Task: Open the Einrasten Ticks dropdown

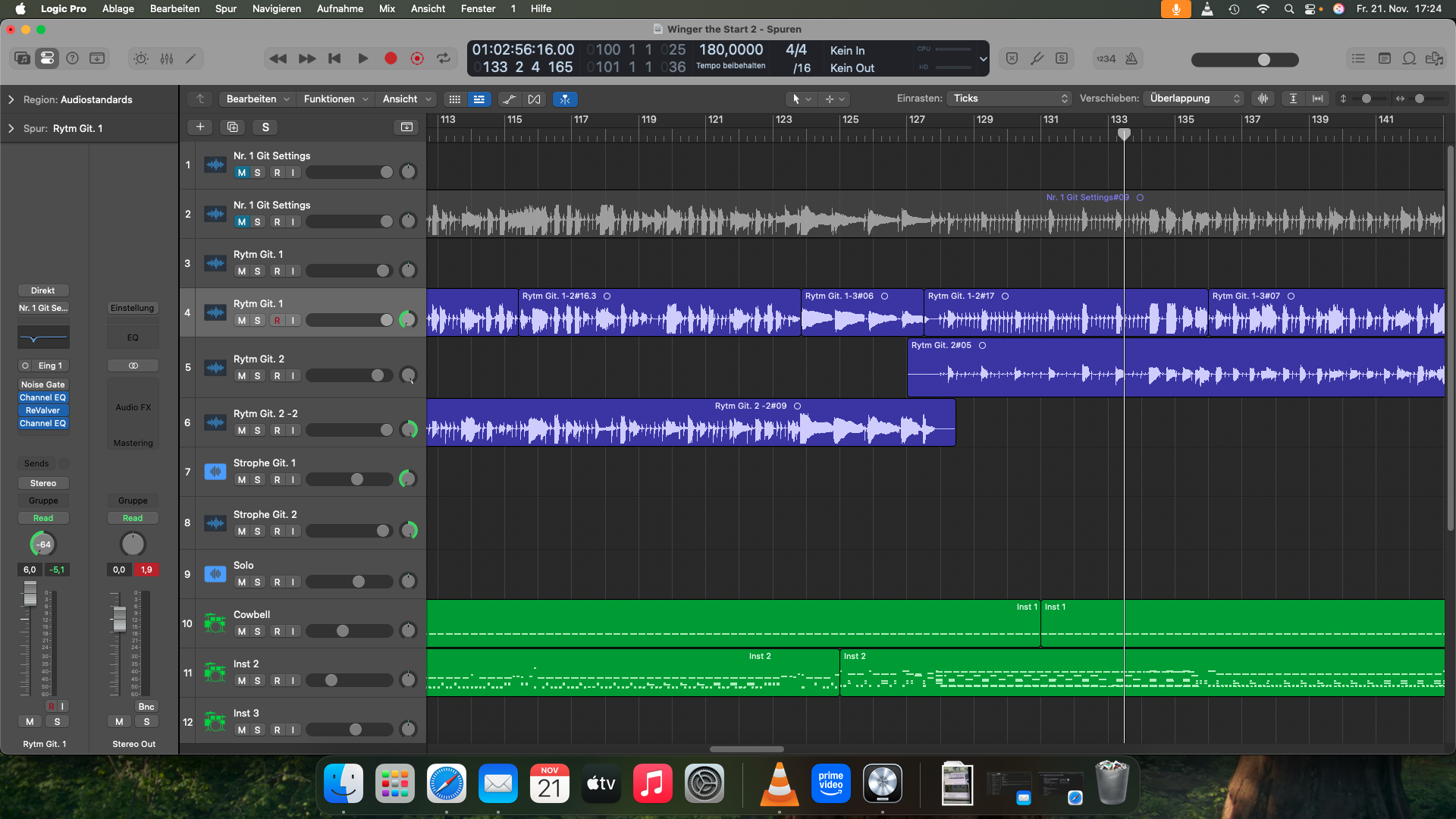Action: [x=1010, y=99]
